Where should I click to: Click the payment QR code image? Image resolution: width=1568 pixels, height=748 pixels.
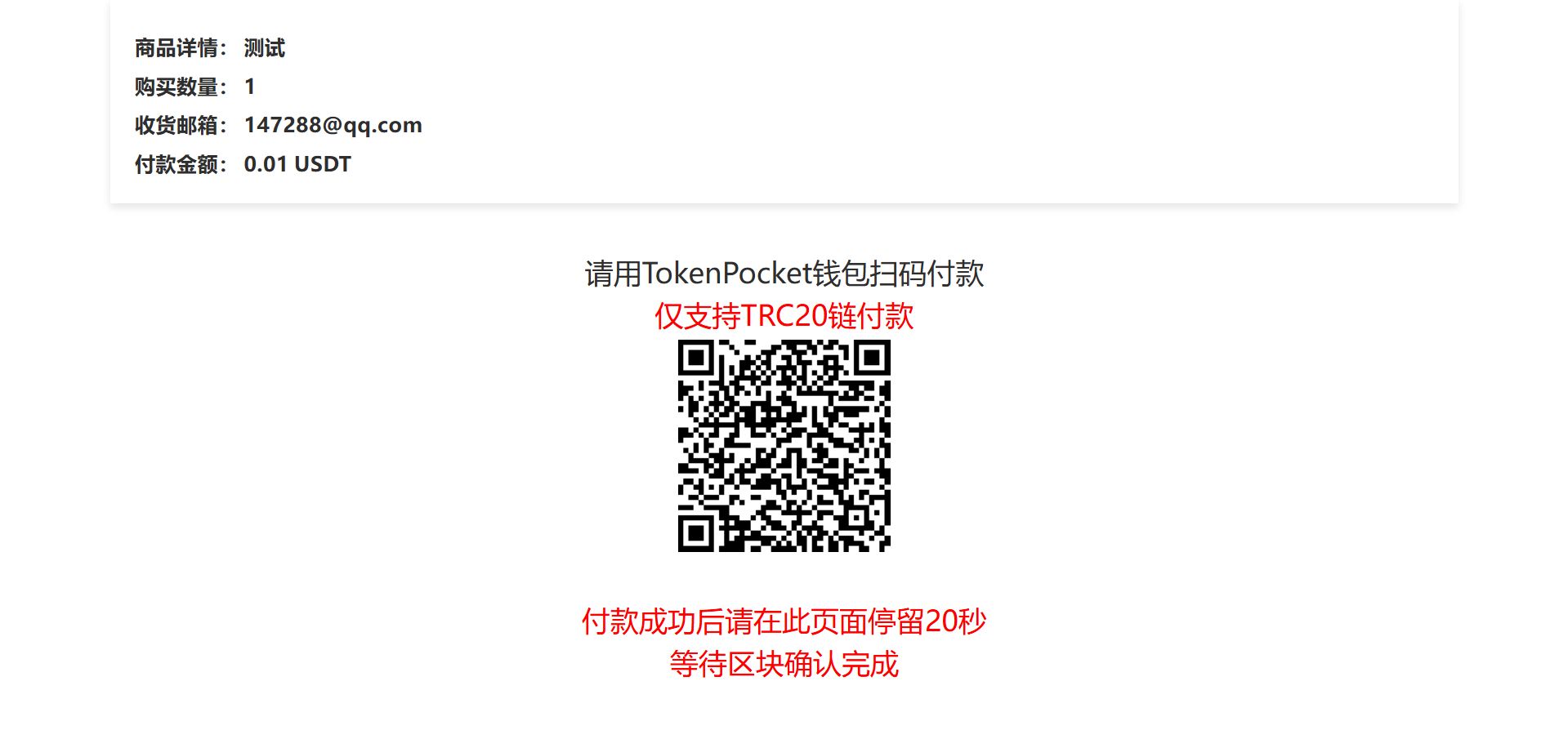coord(784,446)
